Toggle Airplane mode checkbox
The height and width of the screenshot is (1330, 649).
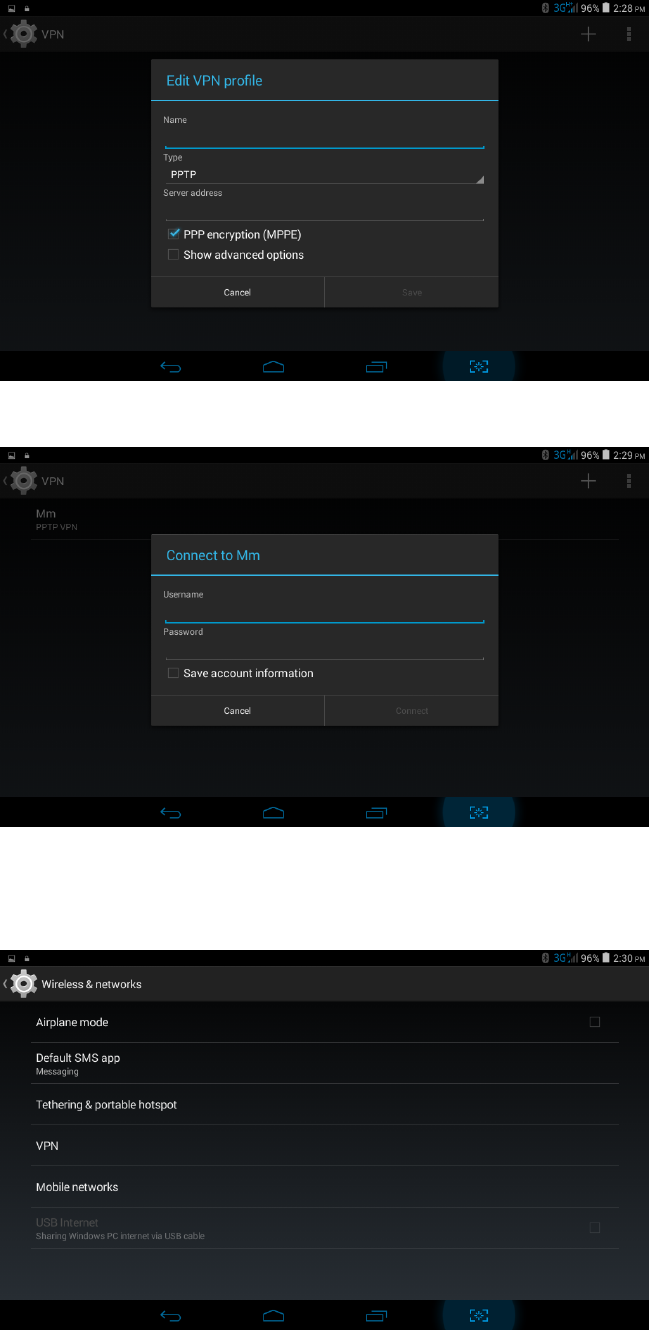coord(595,1022)
